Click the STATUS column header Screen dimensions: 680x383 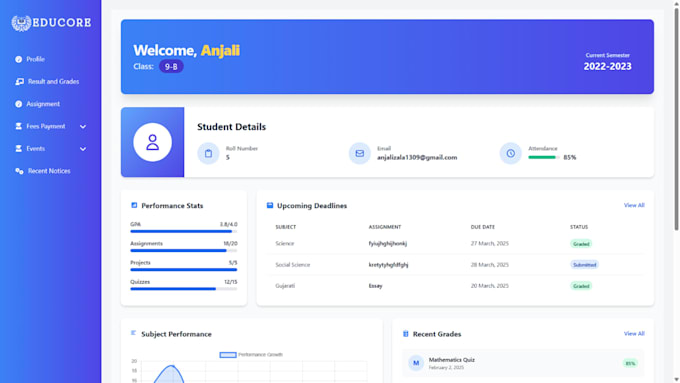(579, 227)
